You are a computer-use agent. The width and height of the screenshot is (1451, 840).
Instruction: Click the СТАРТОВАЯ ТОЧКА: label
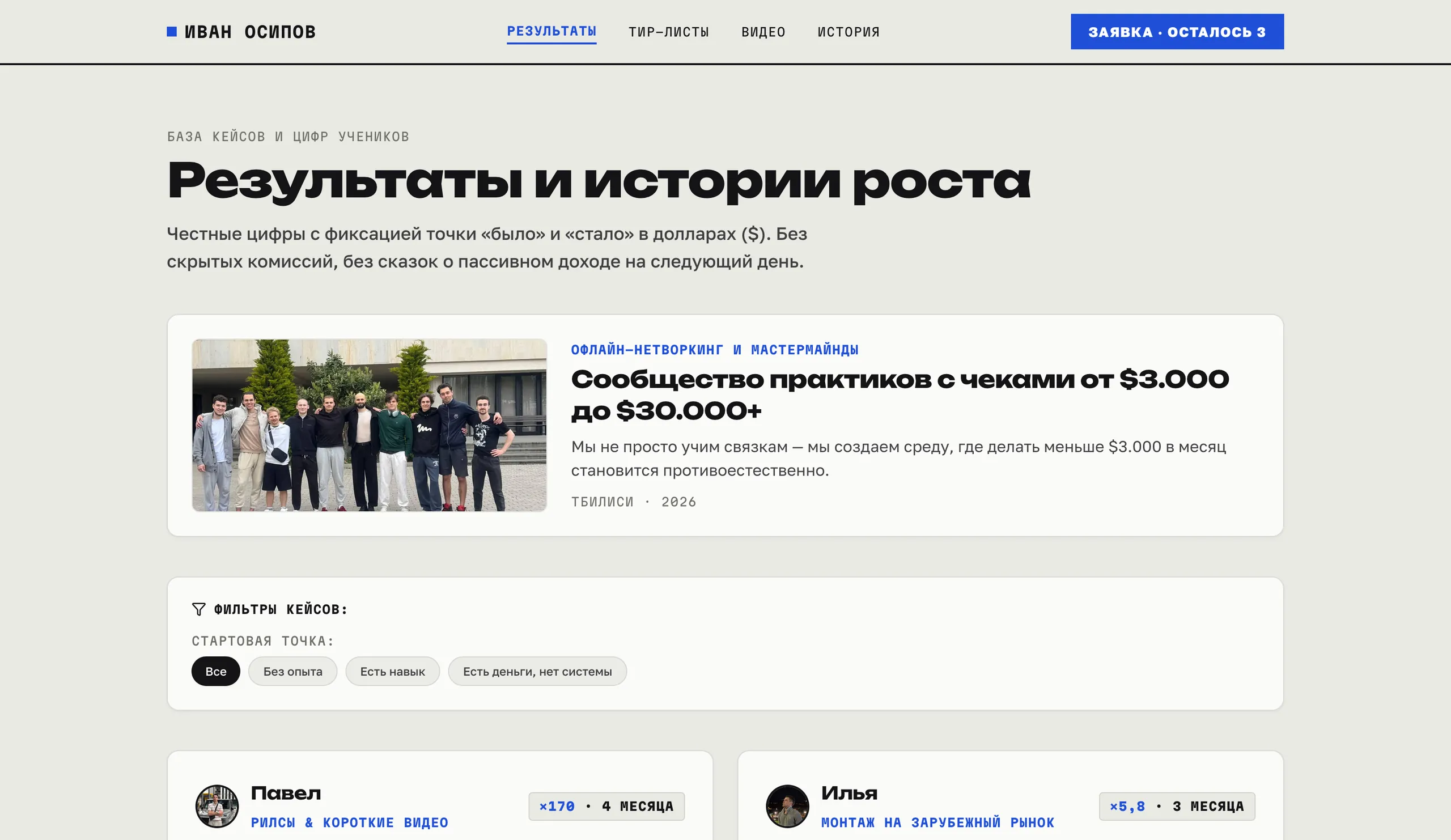(x=262, y=641)
